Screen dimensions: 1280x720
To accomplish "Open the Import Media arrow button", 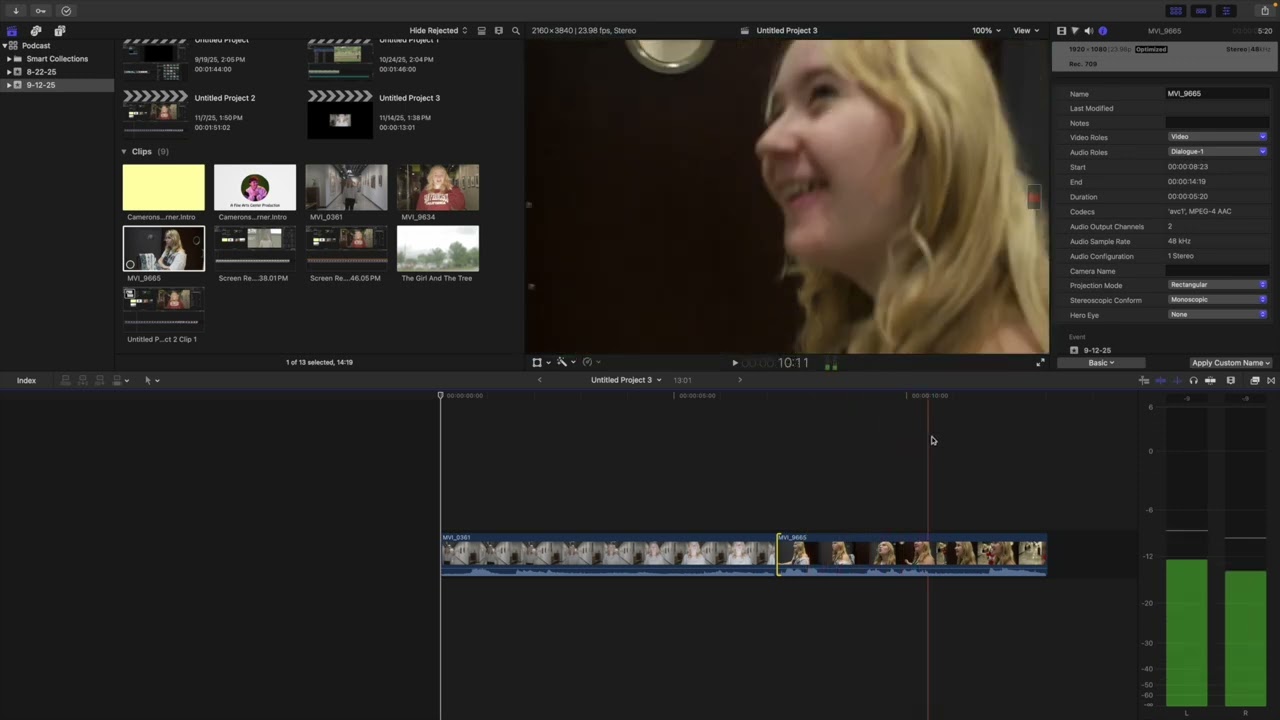I will tap(16, 11).
